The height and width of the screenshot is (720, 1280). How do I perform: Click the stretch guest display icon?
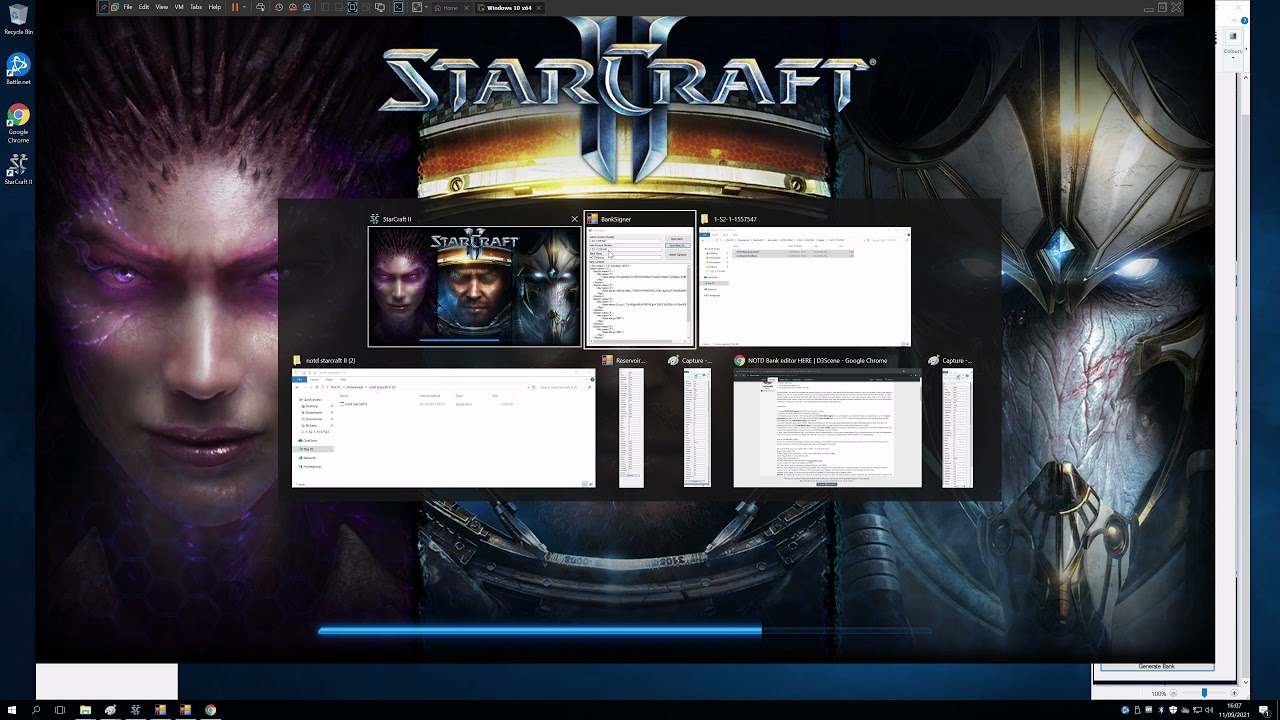pos(417,7)
